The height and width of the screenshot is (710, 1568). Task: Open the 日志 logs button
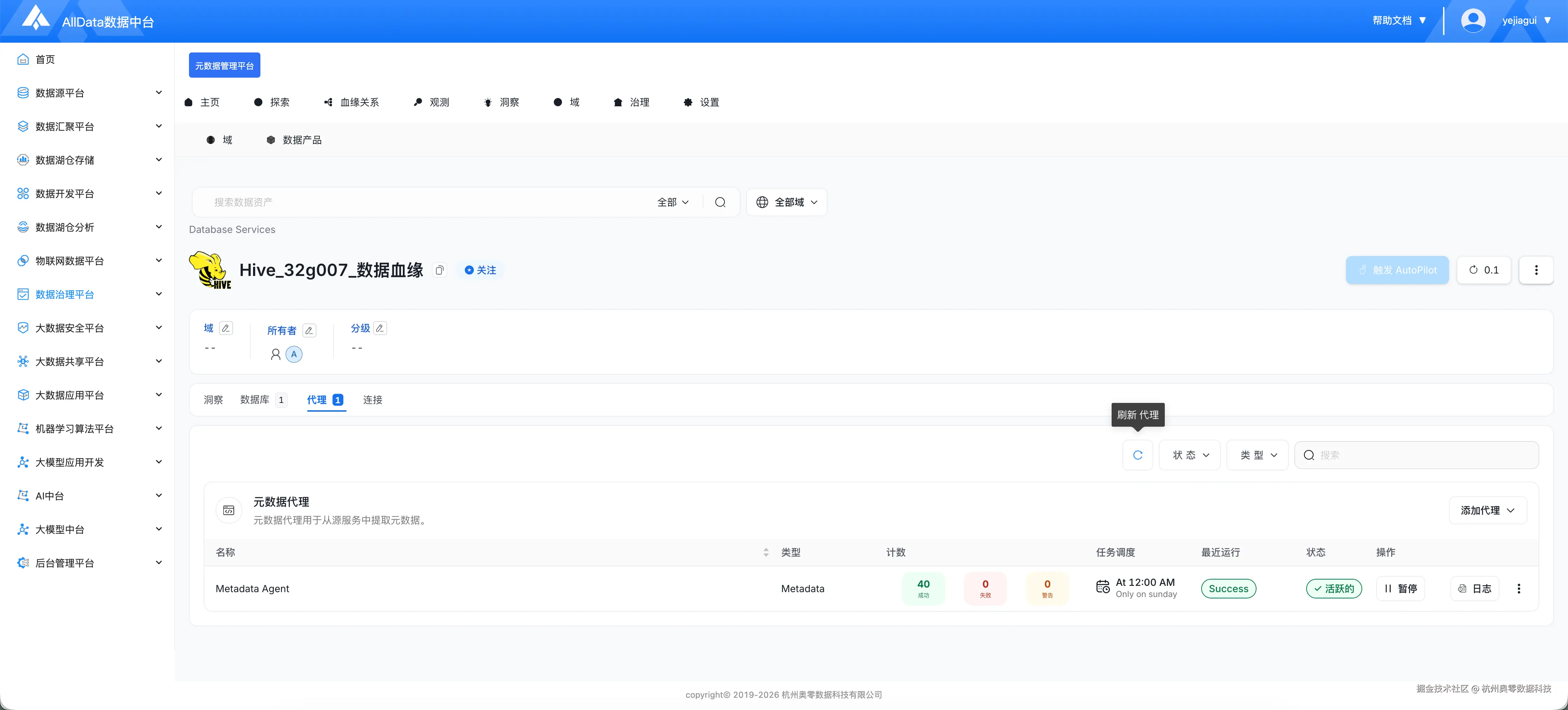pyautogui.click(x=1474, y=588)
